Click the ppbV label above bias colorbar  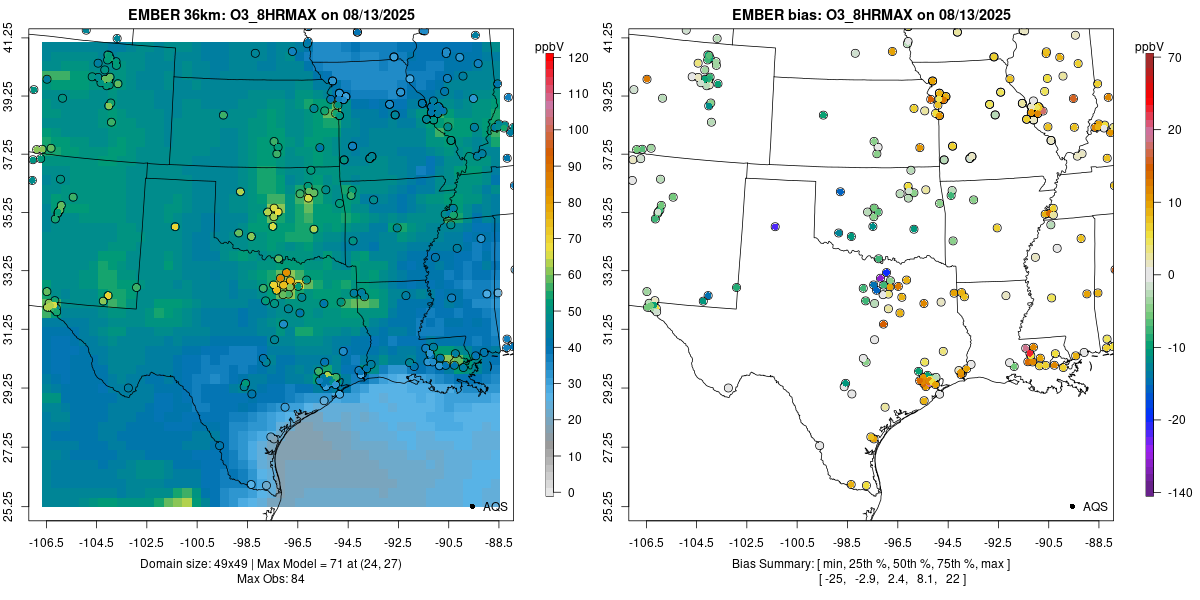pyautogui.click(x=1150, y=46)
